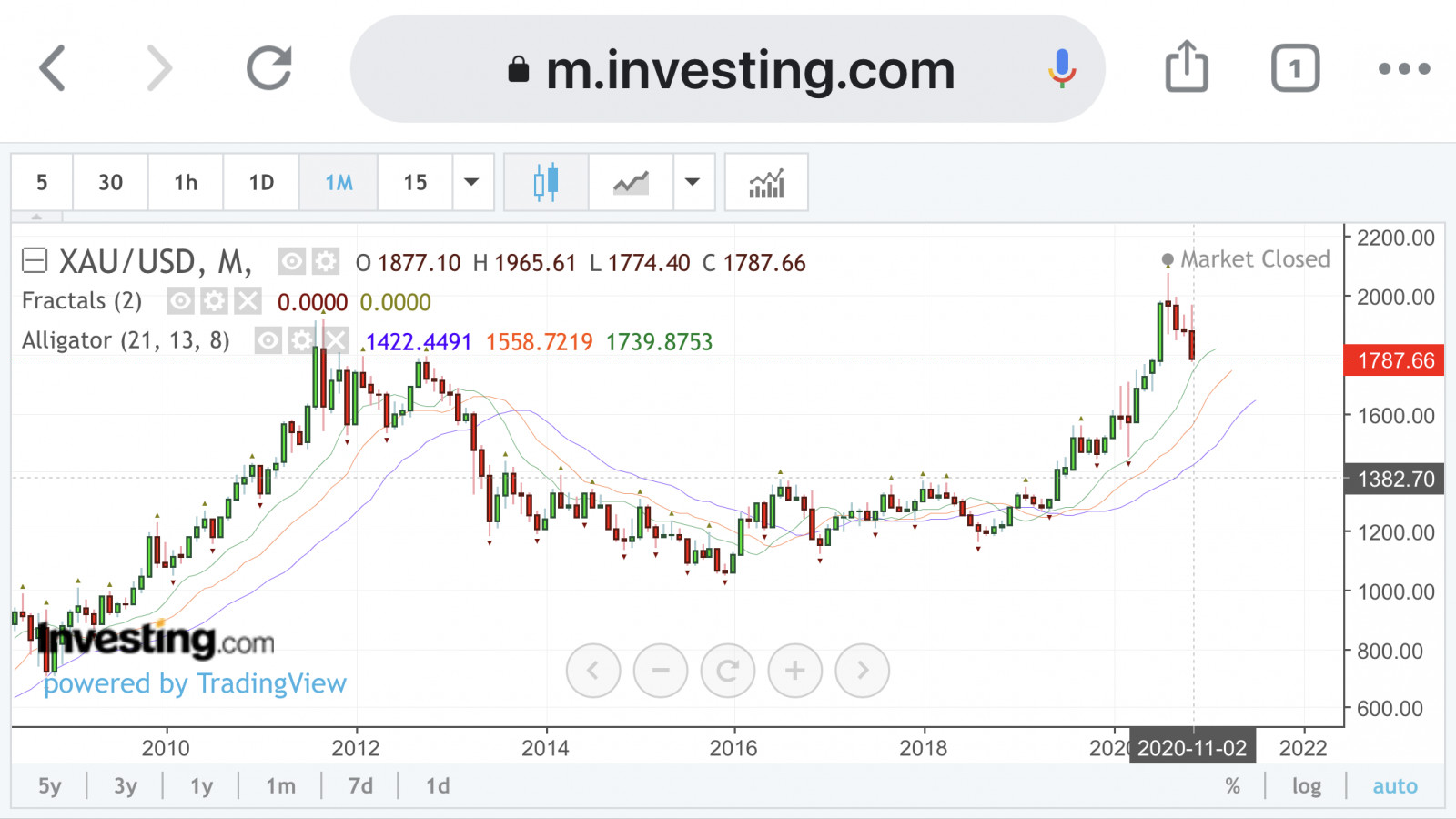Open Alligator indicator settings gear
Image resolution: width=1456 pixels, height=819 pixels.
coord(301,341)
